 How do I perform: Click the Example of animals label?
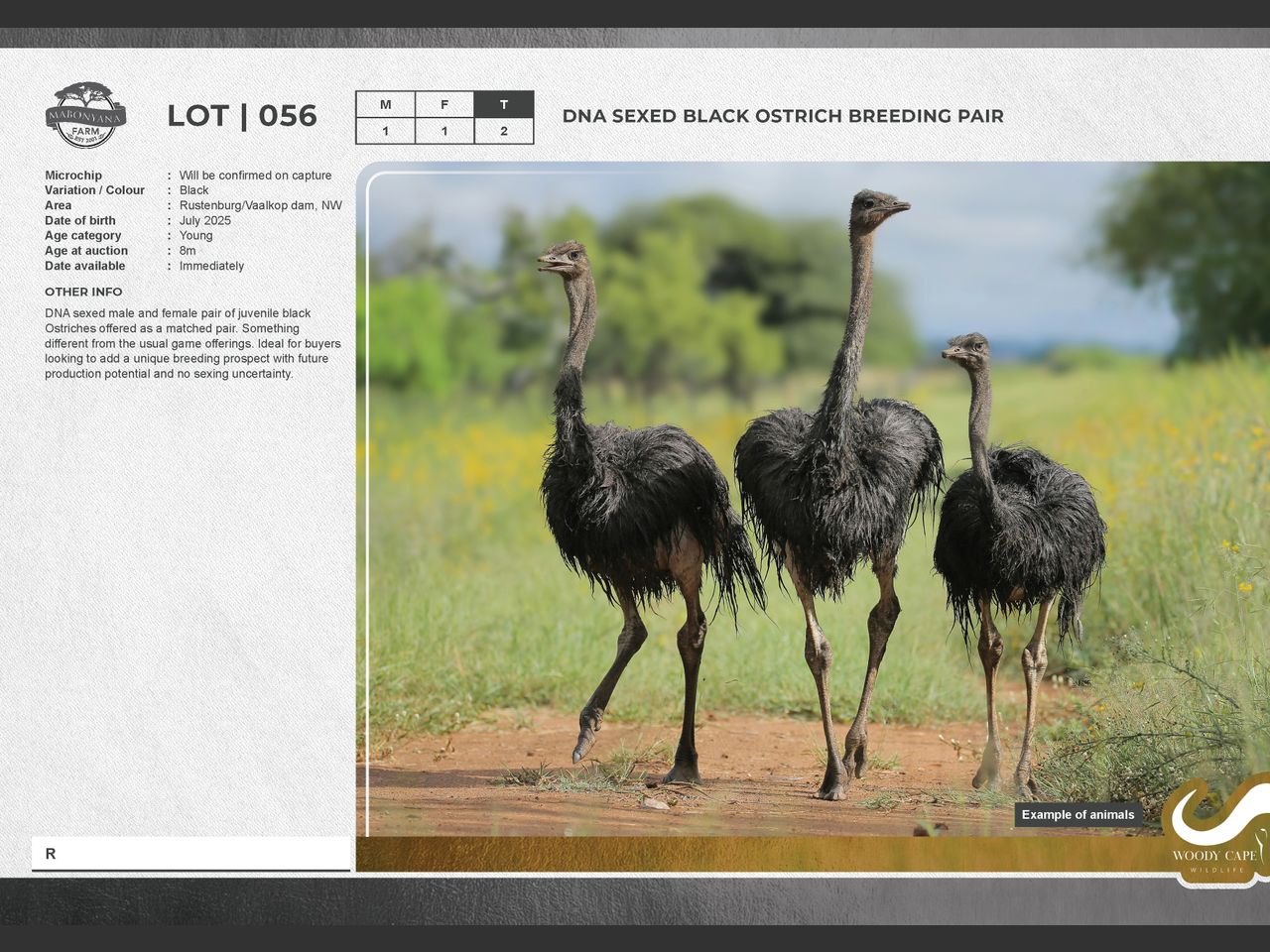(x=1078, y=815)
